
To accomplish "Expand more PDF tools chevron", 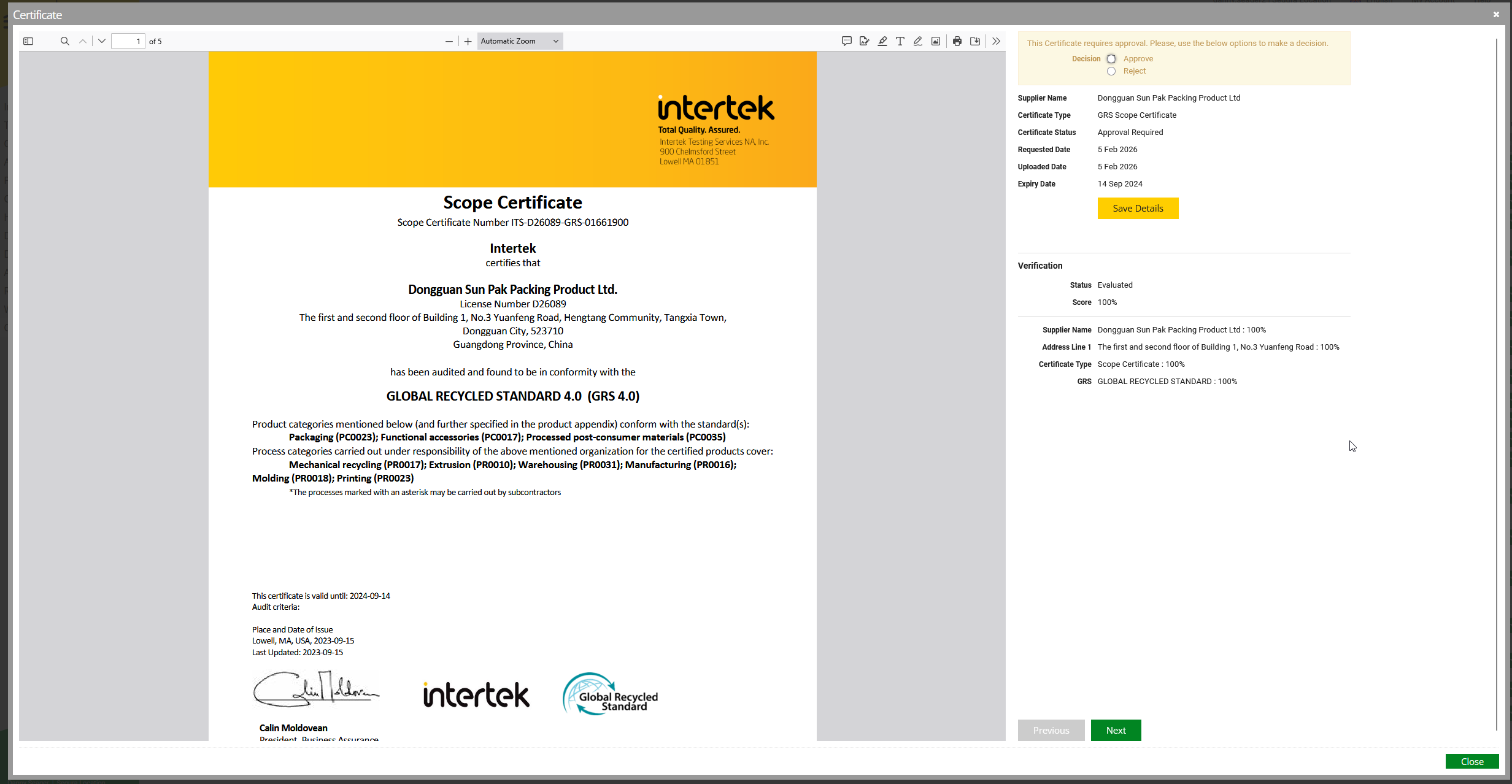I will click(996, 41).
